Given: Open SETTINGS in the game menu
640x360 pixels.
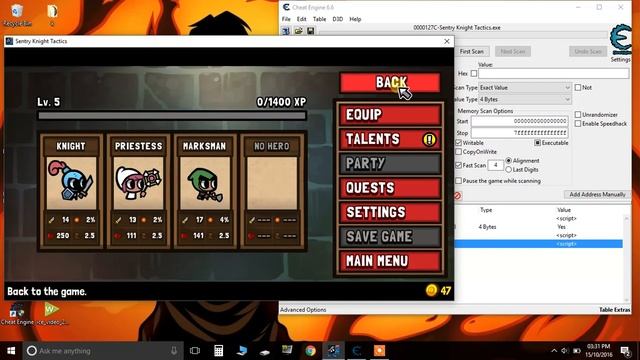Looking at the screenshot, I should coord(390,212).
